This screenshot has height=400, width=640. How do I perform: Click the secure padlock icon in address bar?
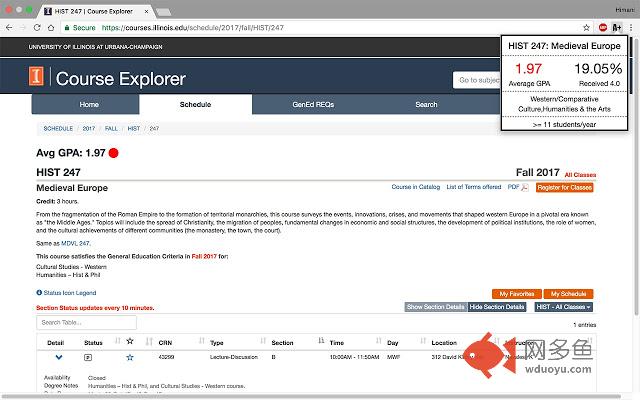point(67,28)
